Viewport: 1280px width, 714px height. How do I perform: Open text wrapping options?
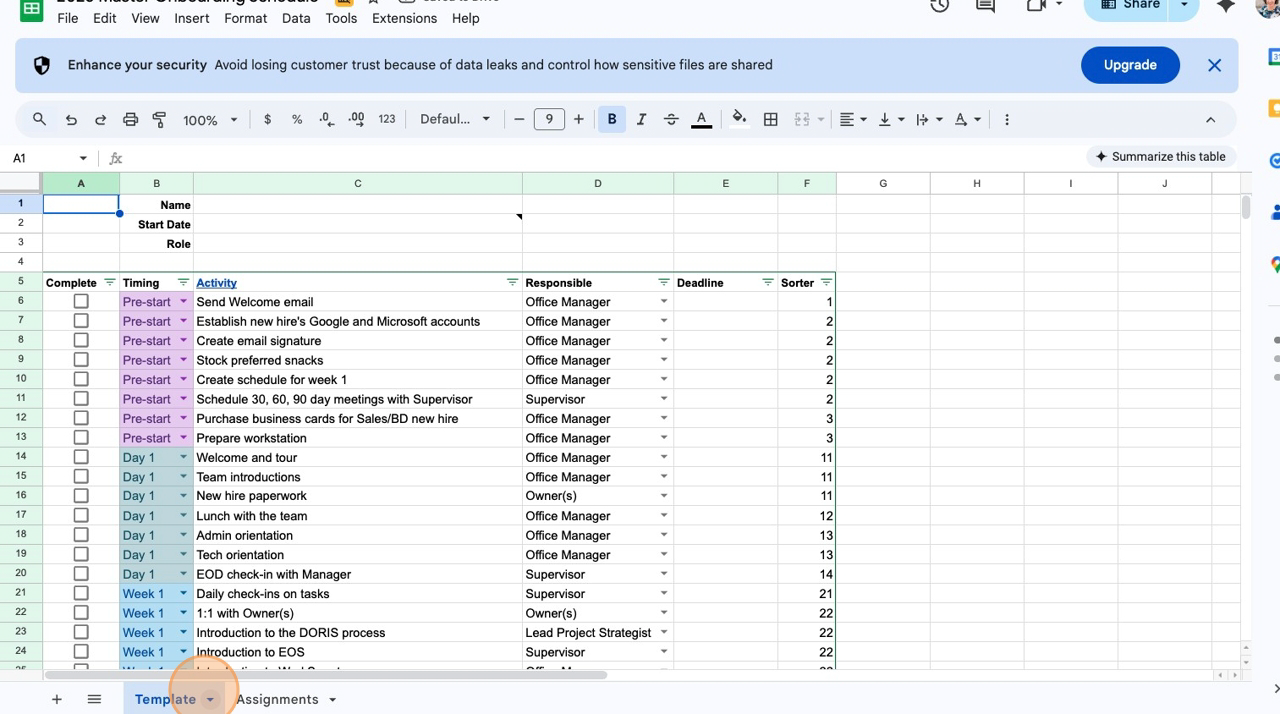coord(929,119)
